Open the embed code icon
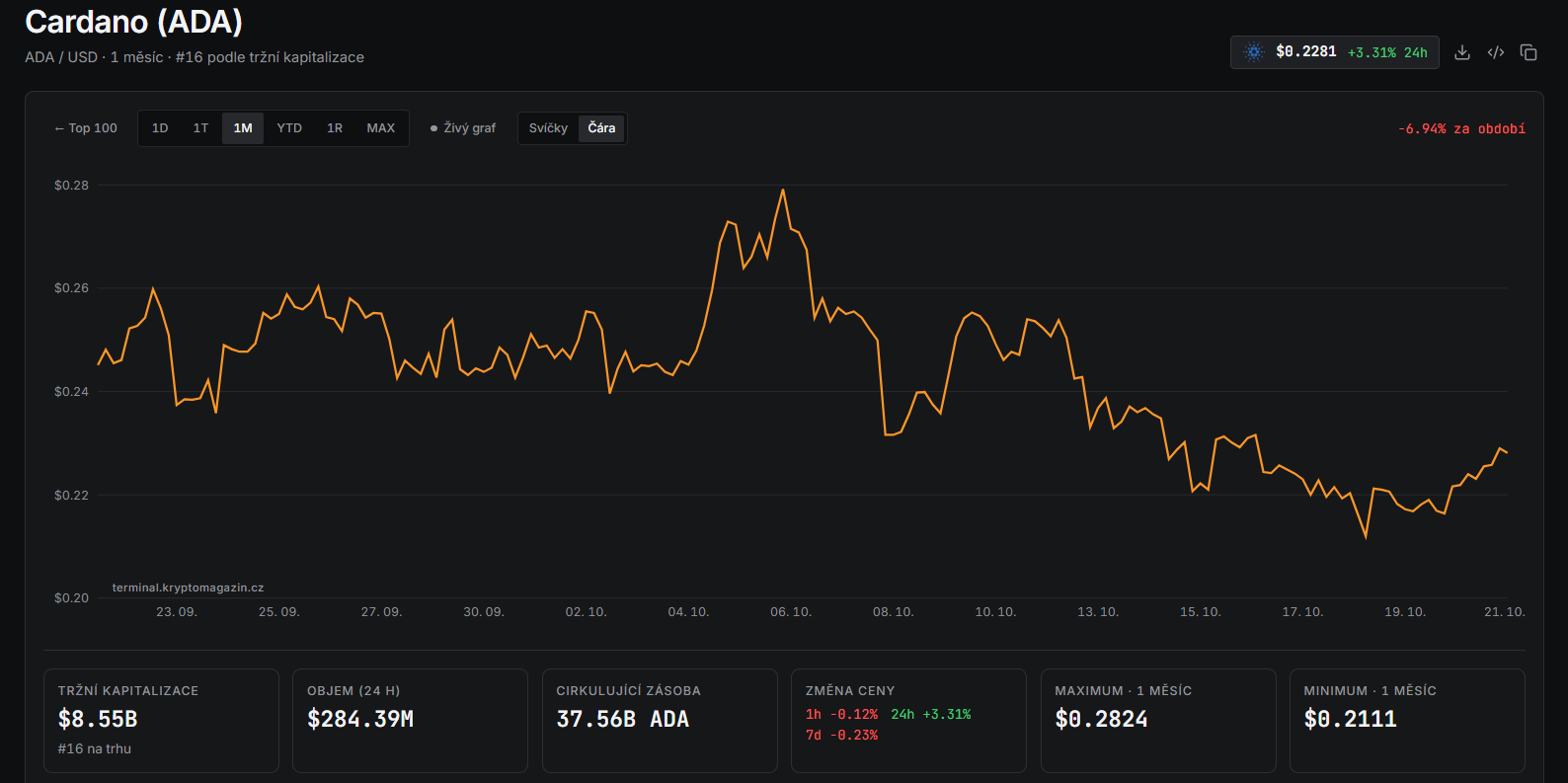 1496,52
